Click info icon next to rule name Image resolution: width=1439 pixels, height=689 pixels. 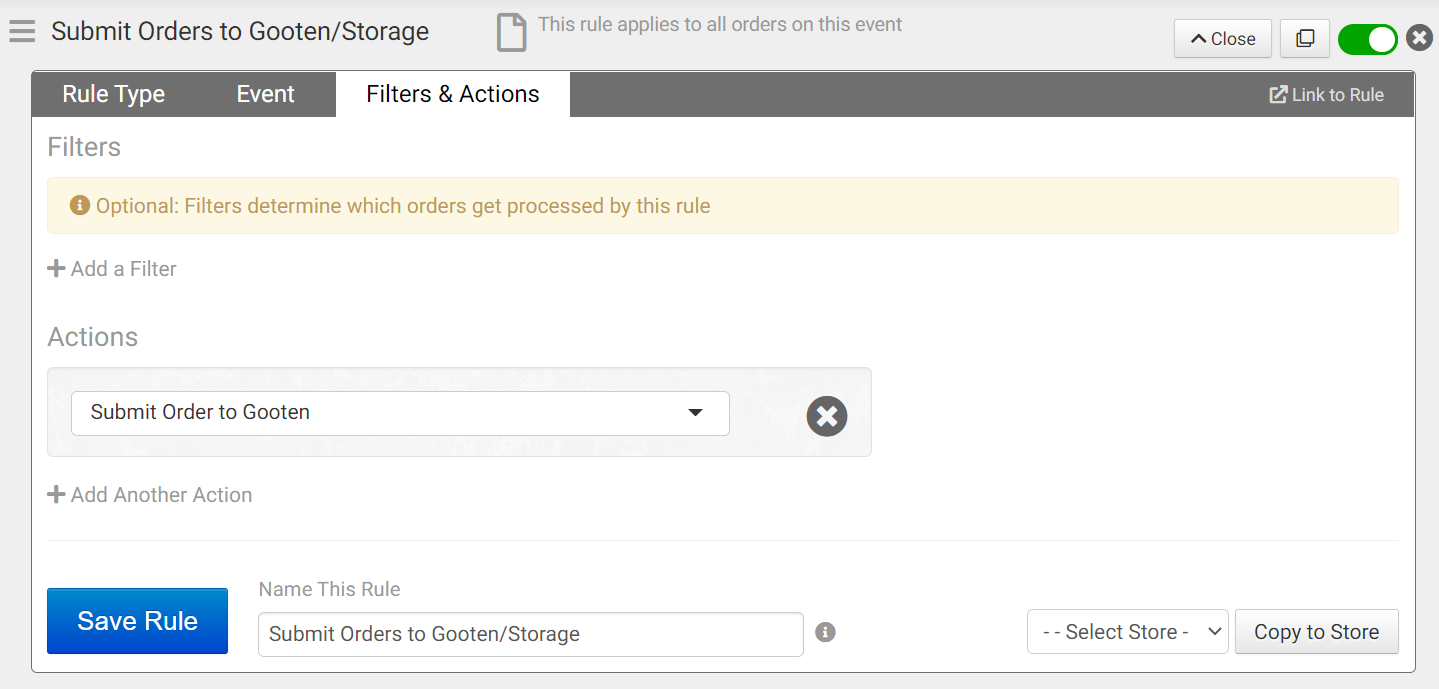click(x=825, y=632)
